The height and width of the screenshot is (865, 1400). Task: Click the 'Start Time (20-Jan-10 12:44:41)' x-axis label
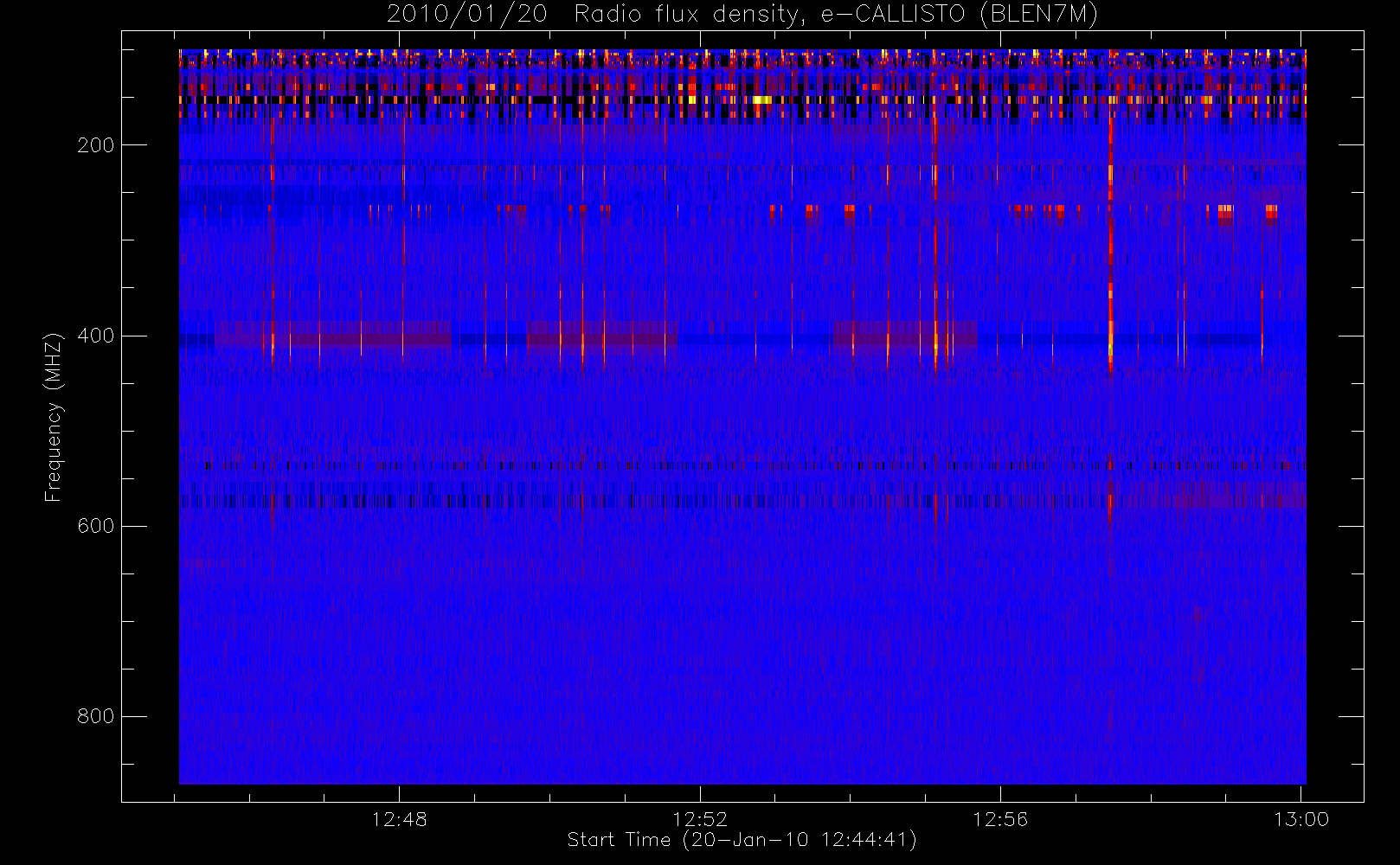click(x=742, y=840)
